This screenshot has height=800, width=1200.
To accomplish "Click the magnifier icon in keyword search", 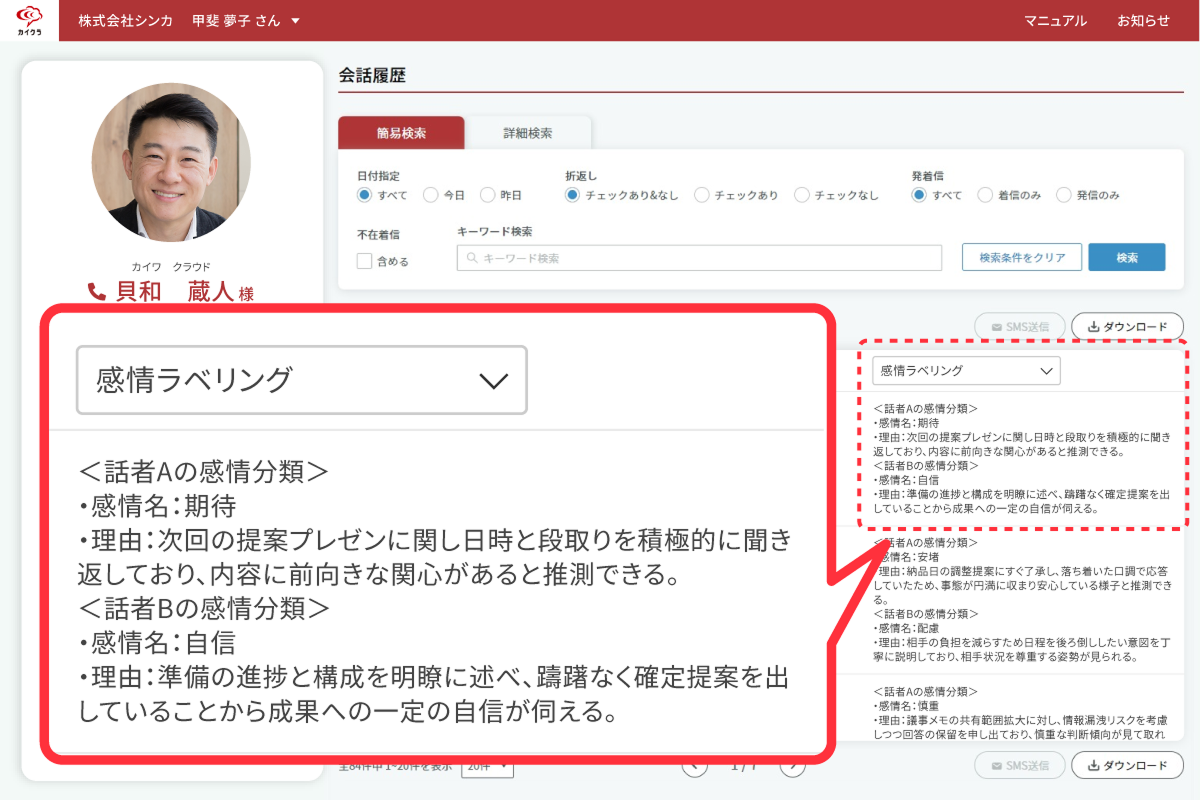I will pos(472,258).
